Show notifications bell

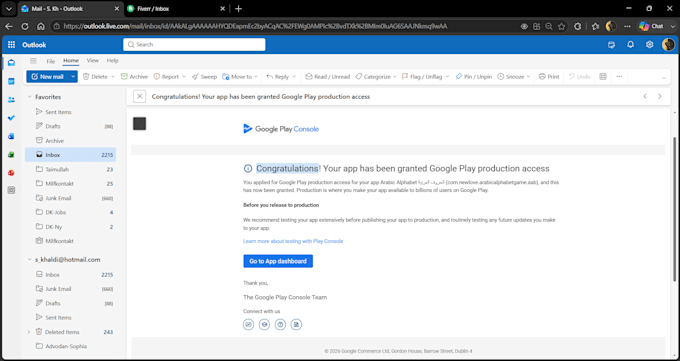[631, 45]
